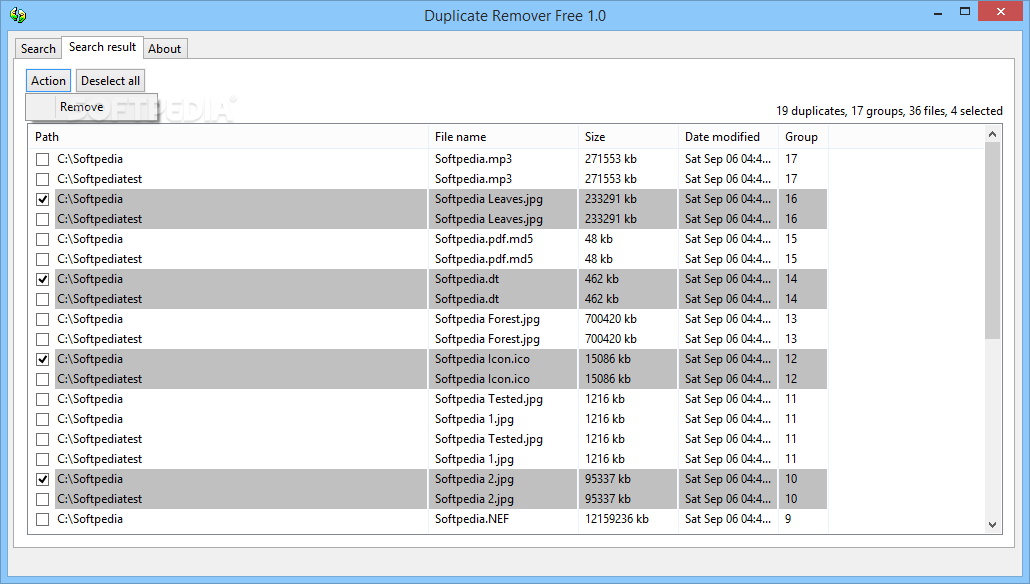Check the C:\Softpediatest Softpedia Tested.jpg checkbox
1030x584 pixels.
click(x=43, y=439)
